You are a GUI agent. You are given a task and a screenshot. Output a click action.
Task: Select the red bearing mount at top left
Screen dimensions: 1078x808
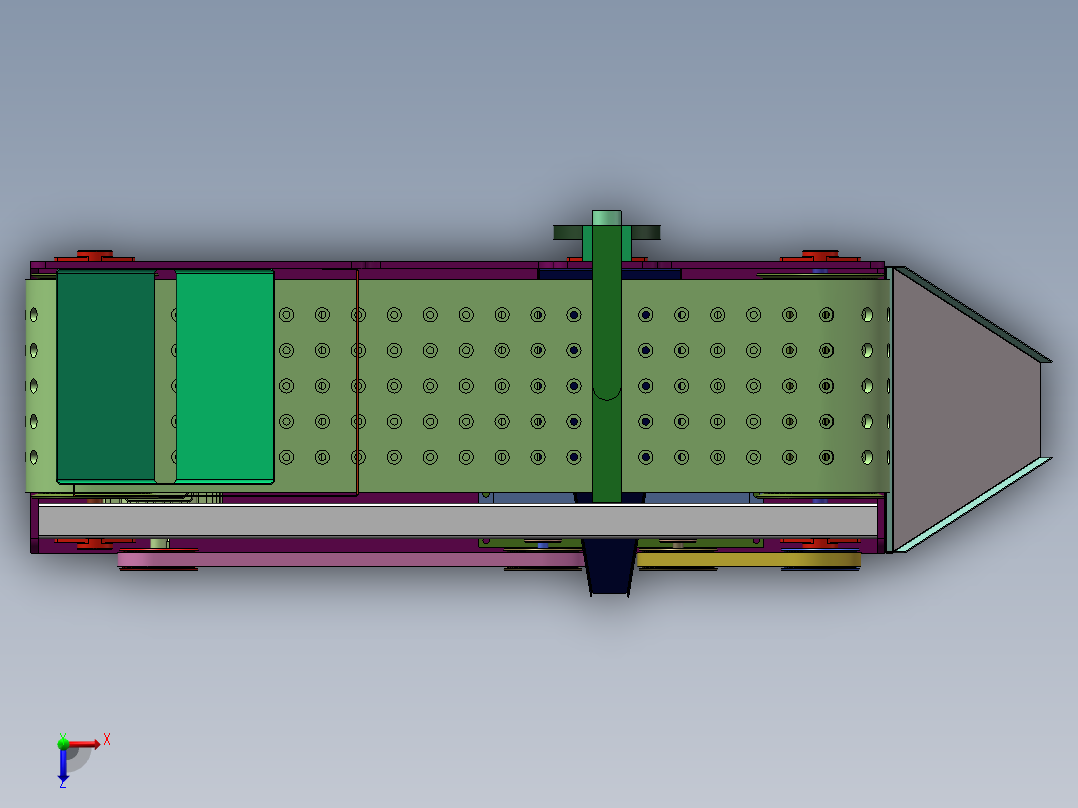(94, 256)
